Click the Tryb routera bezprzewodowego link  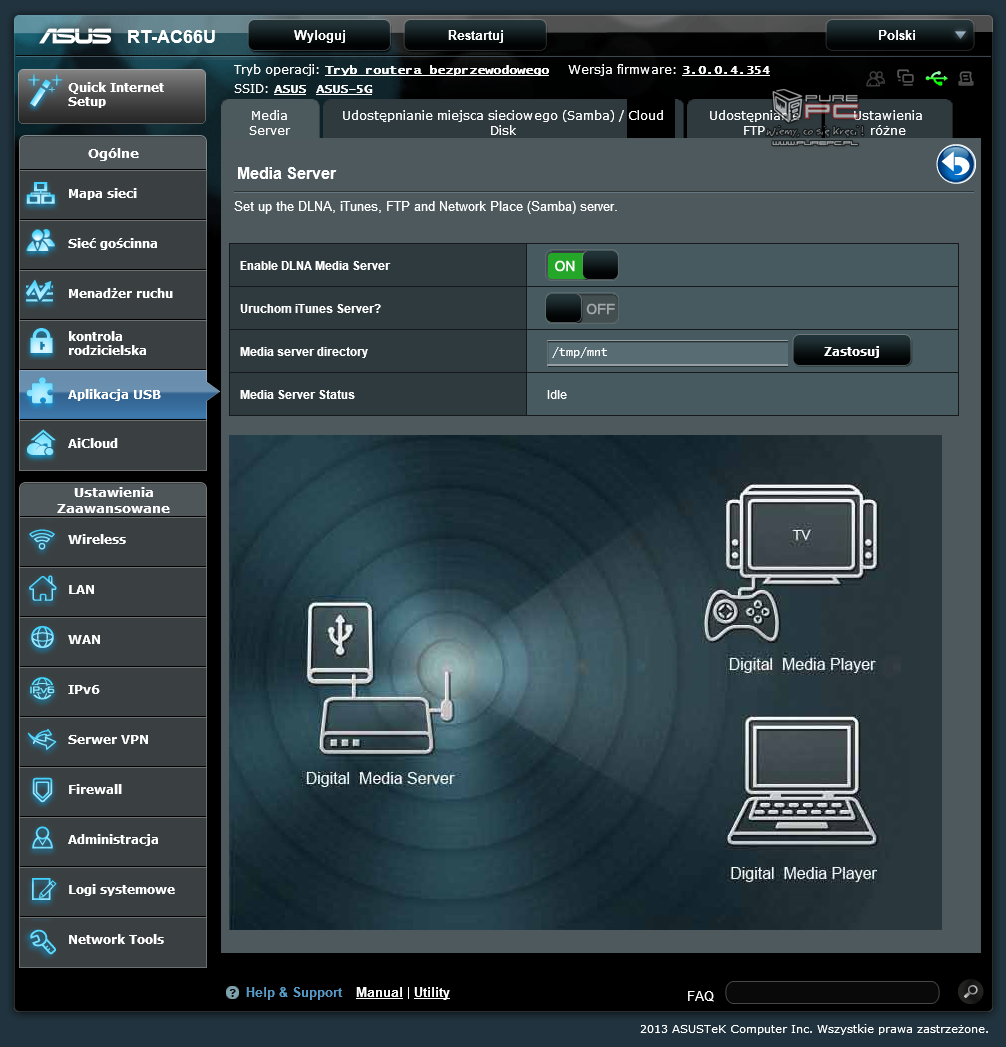point(437,70)
